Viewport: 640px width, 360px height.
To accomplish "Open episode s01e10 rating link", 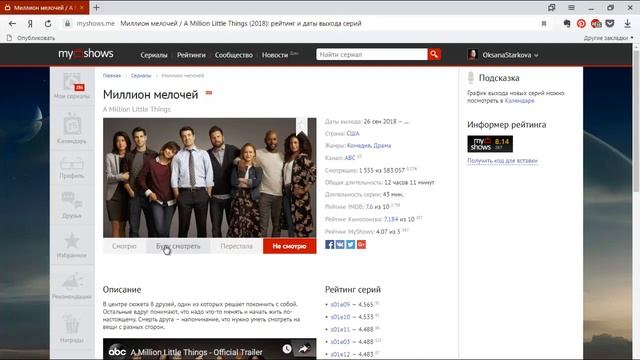I will point(340,317).
